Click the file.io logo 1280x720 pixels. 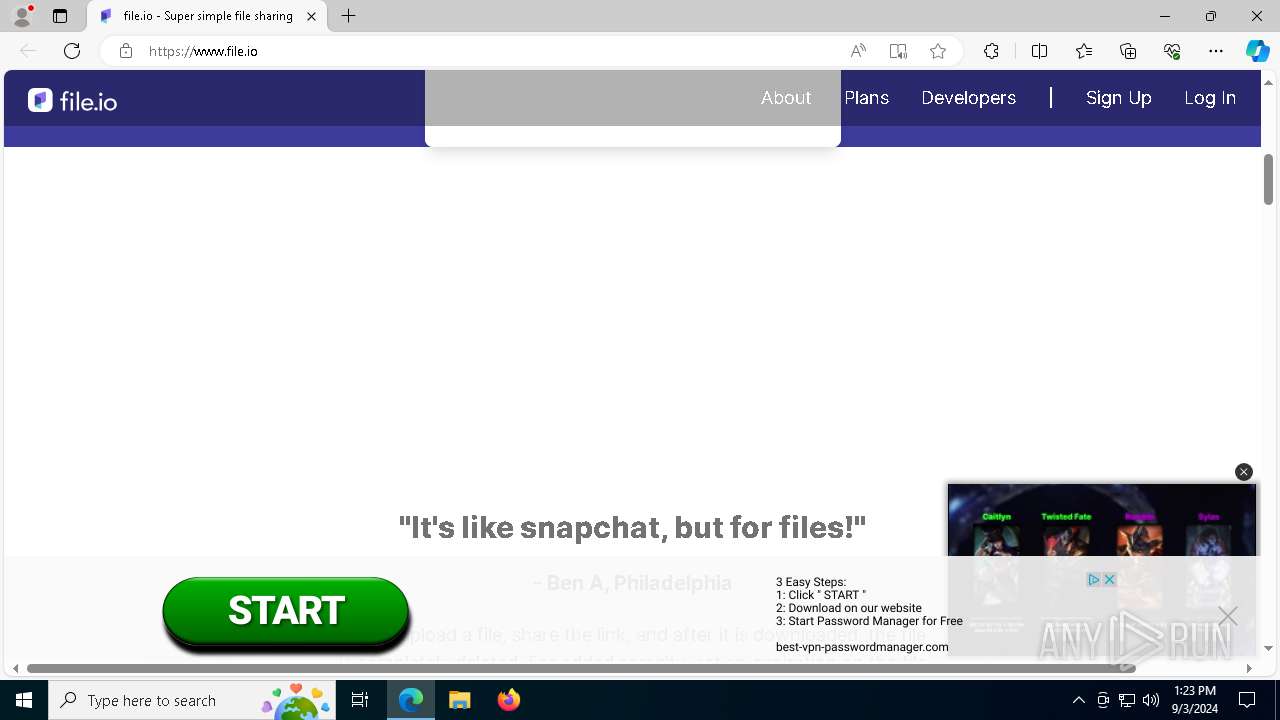coord(72,100)
